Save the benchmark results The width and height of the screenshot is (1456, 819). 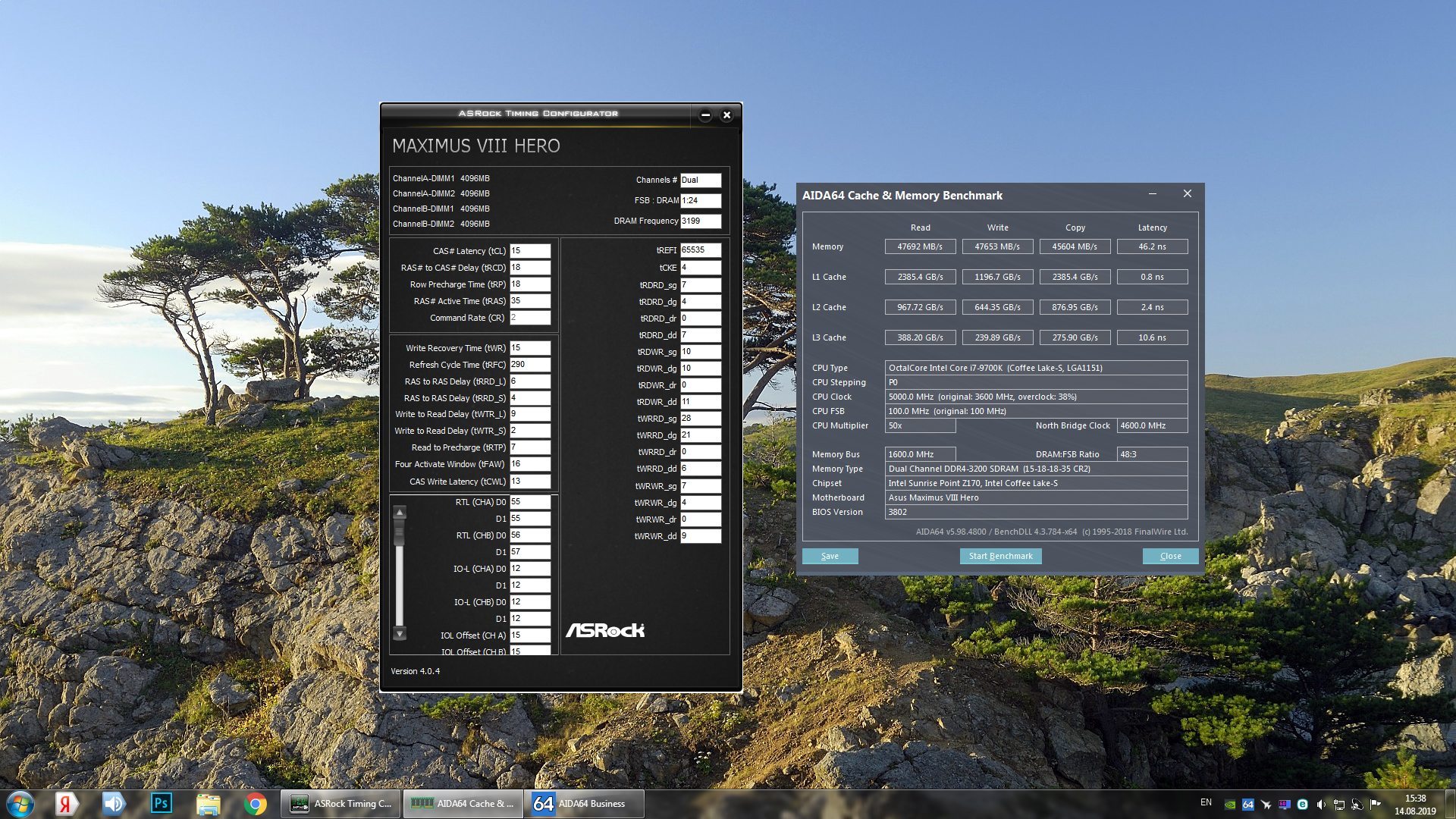coord(830,556)
